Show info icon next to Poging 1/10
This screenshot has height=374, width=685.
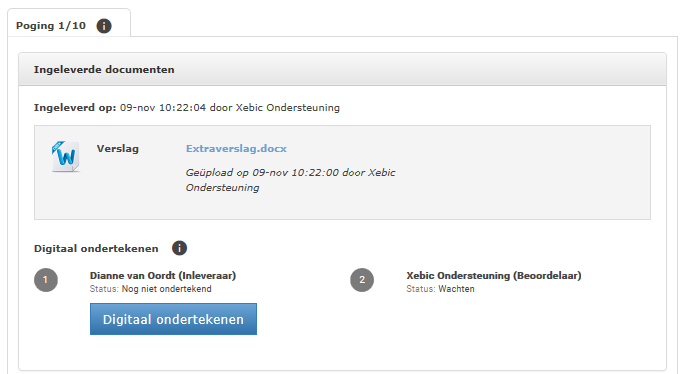(104, 26)
